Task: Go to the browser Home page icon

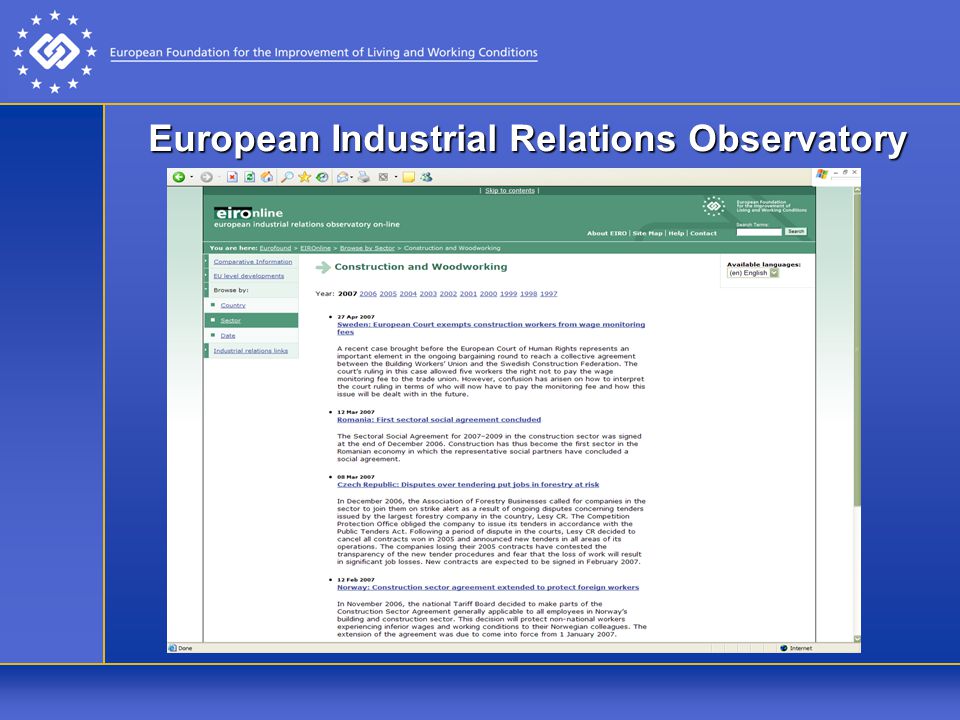Action: click(267, 177)
